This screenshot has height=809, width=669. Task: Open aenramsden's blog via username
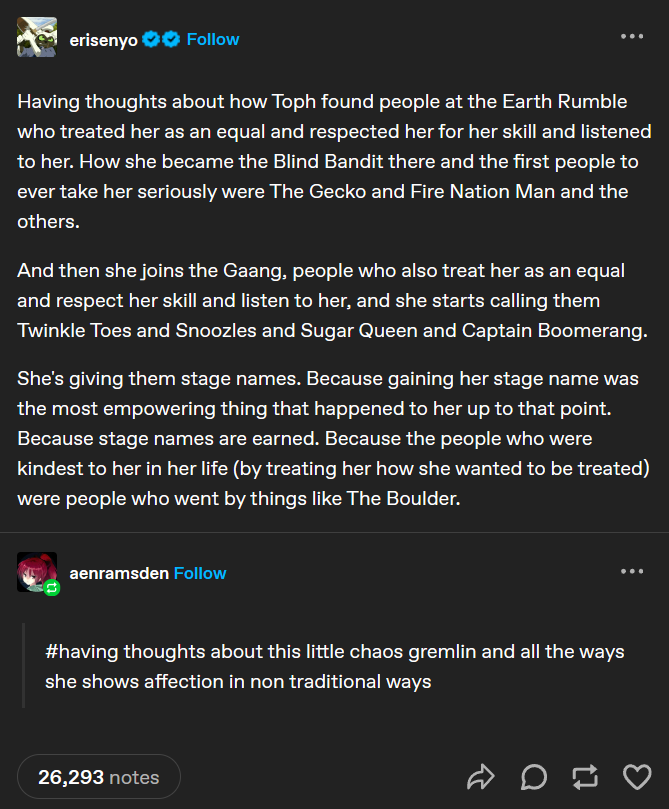pyautogui.click(x=119, y=573)
